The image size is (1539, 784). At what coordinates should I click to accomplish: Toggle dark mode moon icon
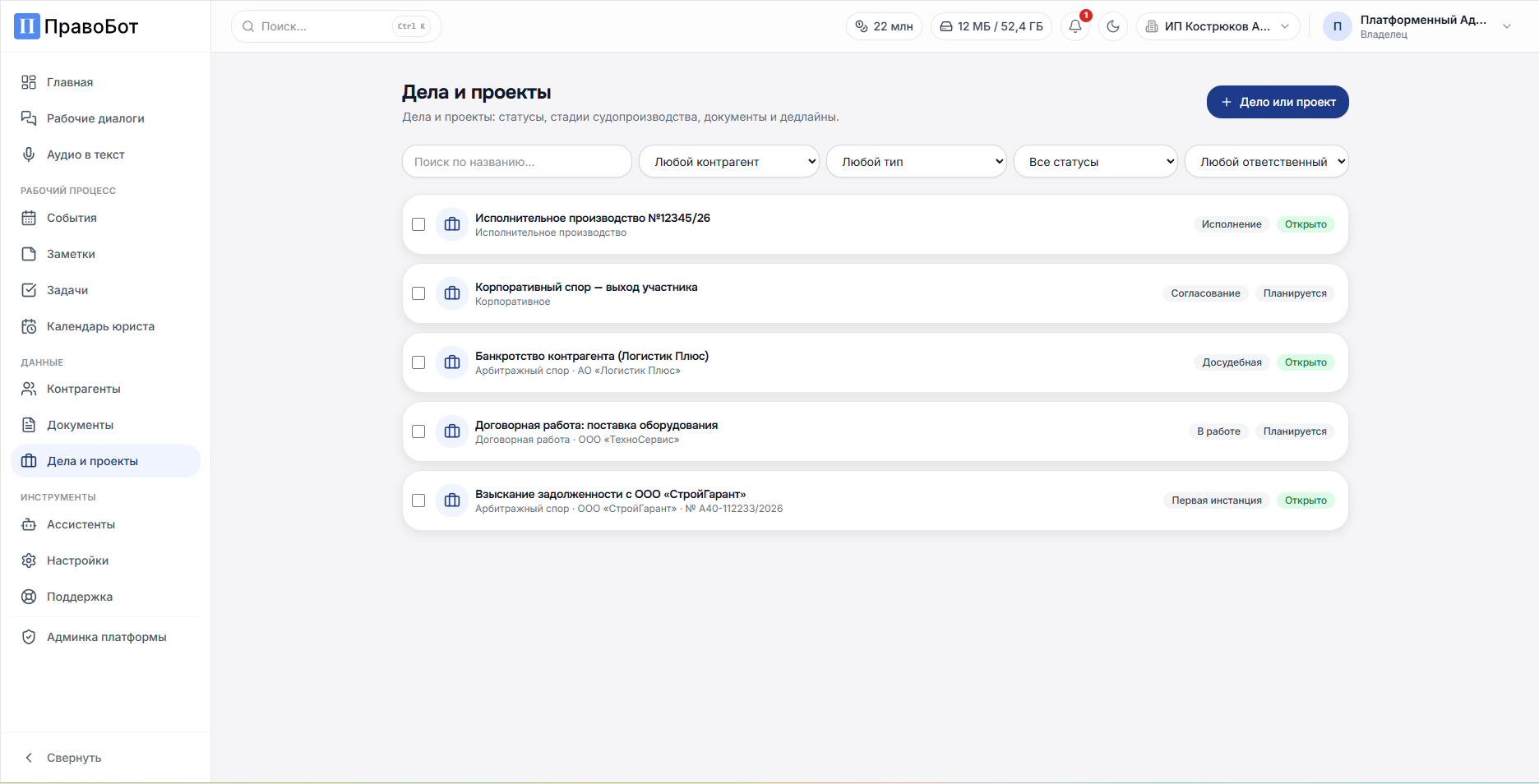(1113, 26)
